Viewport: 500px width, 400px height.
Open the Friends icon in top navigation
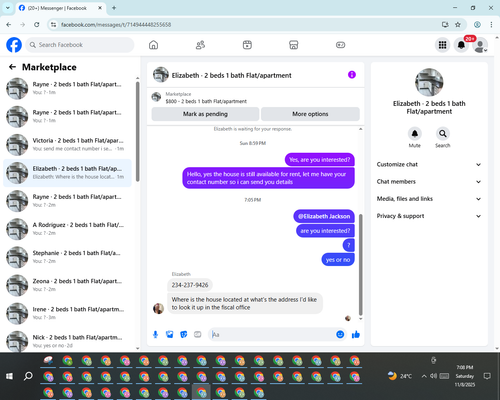200,45
